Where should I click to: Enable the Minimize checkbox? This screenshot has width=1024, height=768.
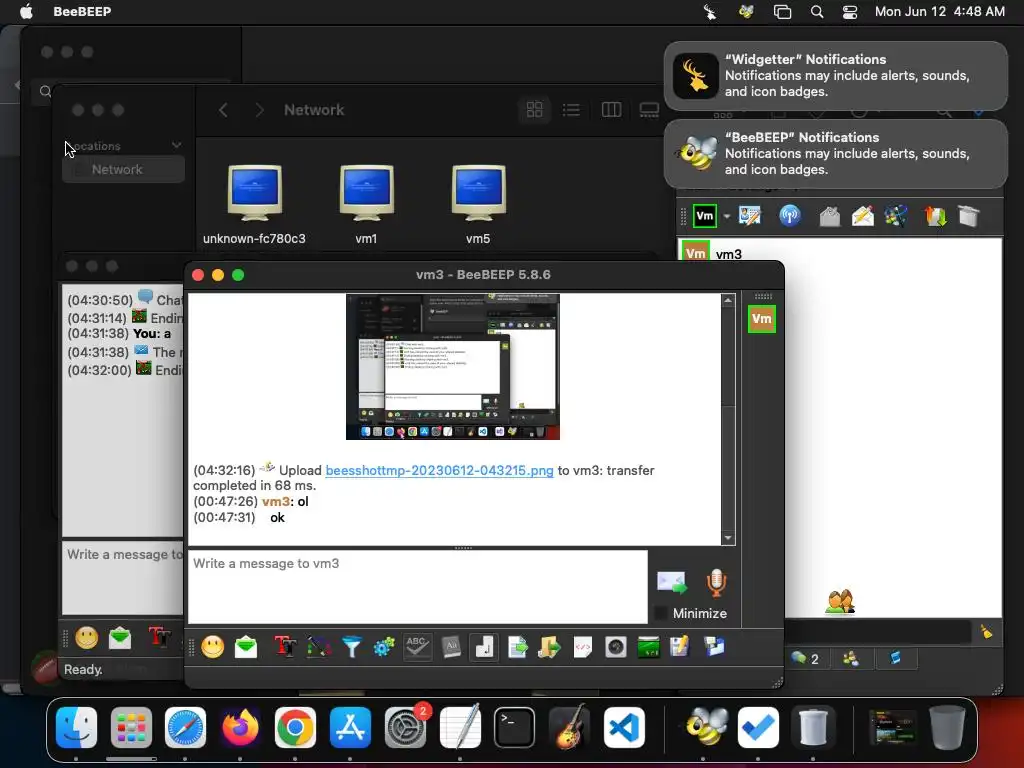click(661, 613)
